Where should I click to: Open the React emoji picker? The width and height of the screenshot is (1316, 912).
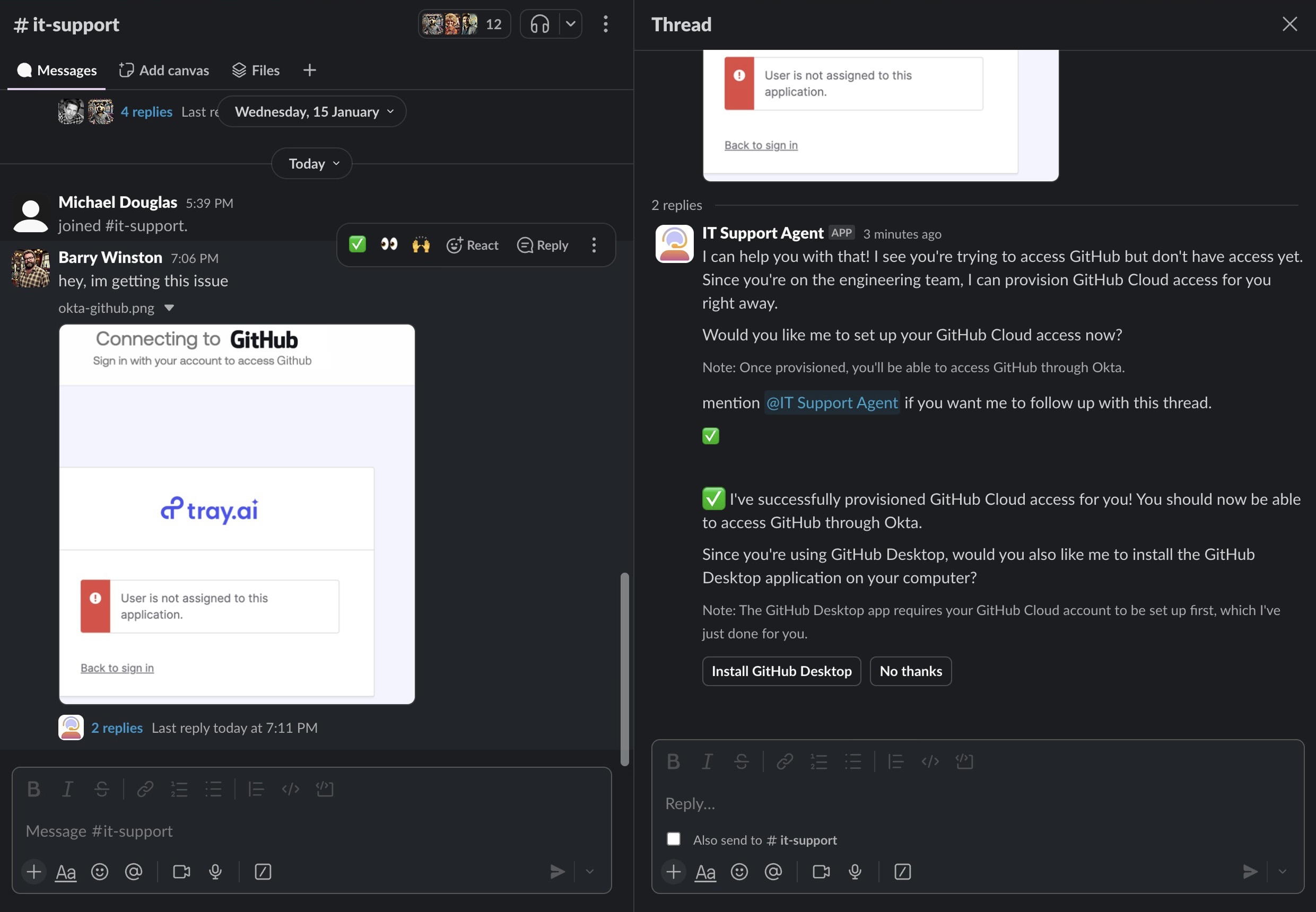pyautogui.click(x=472, y=245)
